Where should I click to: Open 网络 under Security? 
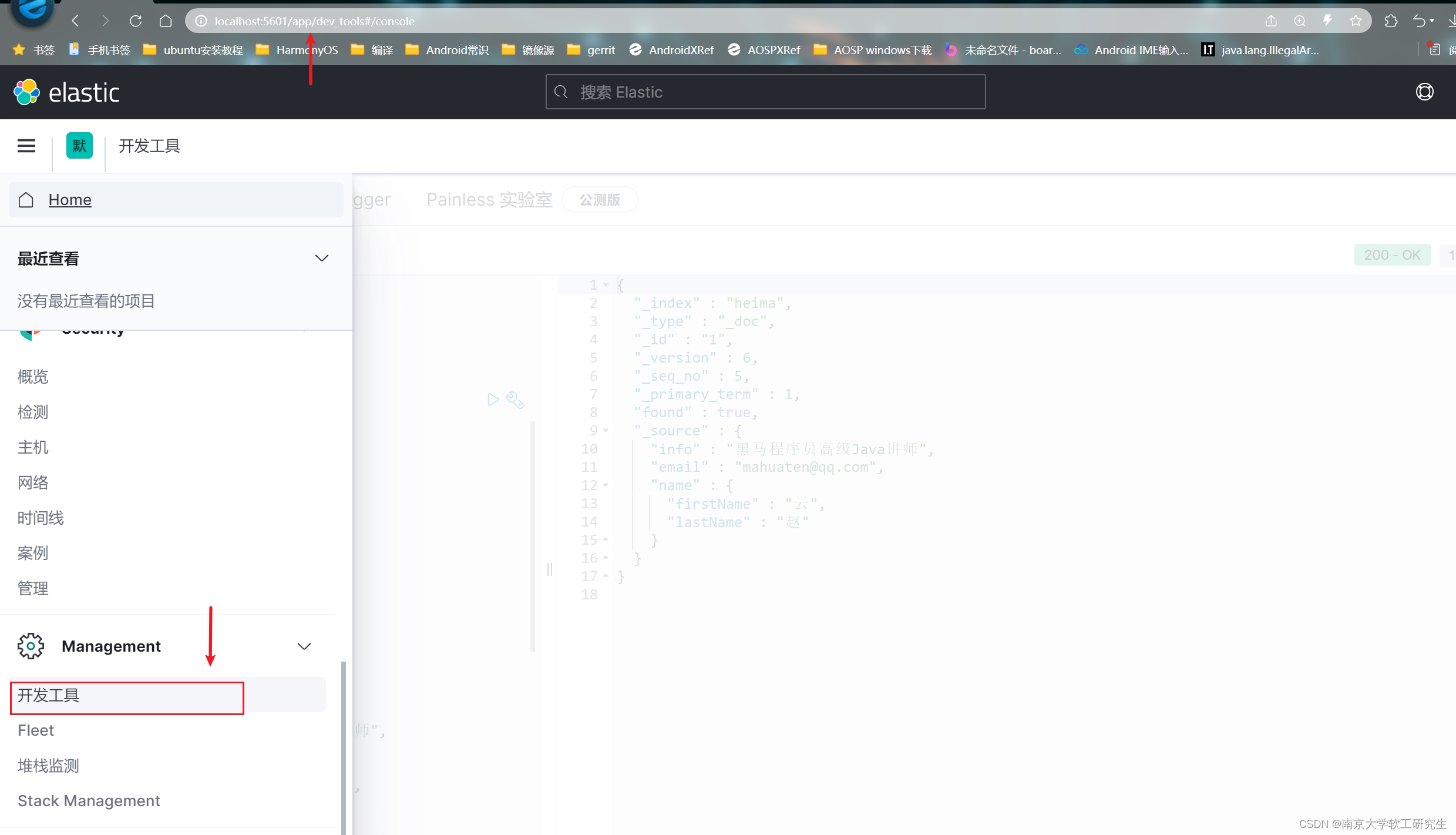(33, 482)
